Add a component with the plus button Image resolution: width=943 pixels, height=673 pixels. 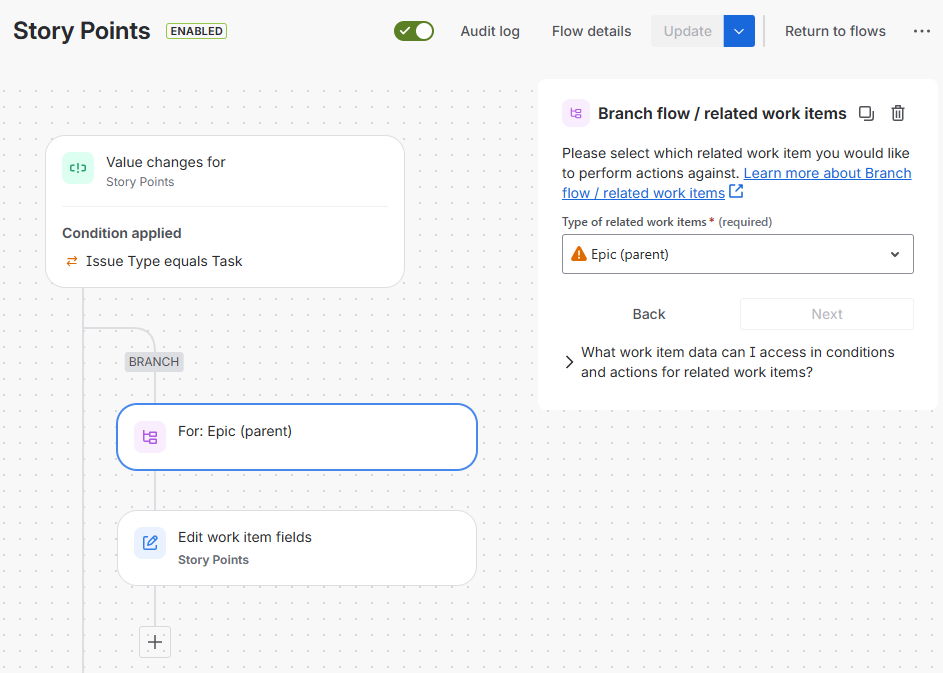tap(155, 642)
